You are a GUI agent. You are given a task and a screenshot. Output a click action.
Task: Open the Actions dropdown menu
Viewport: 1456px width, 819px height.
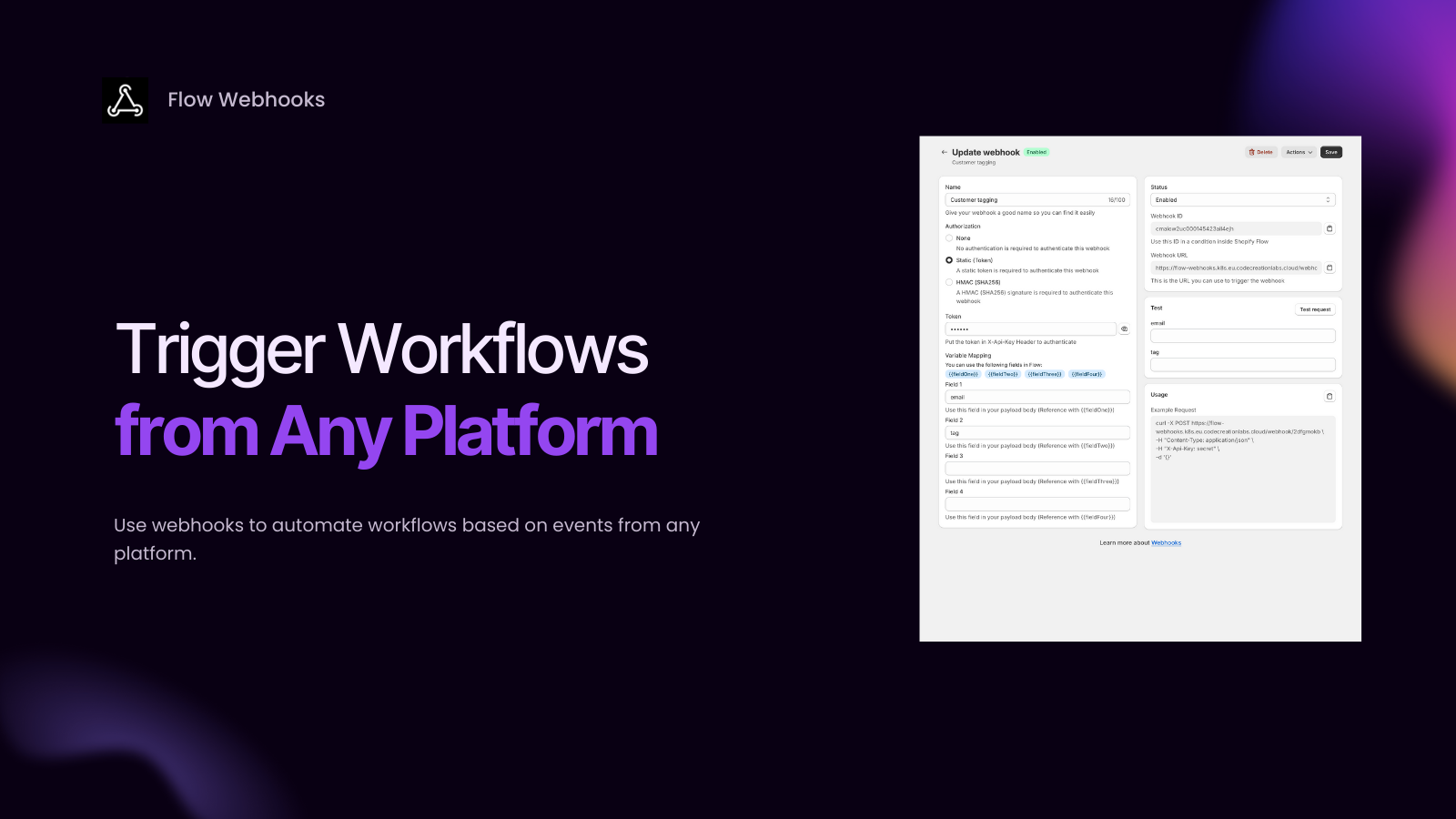point(1299,152)
